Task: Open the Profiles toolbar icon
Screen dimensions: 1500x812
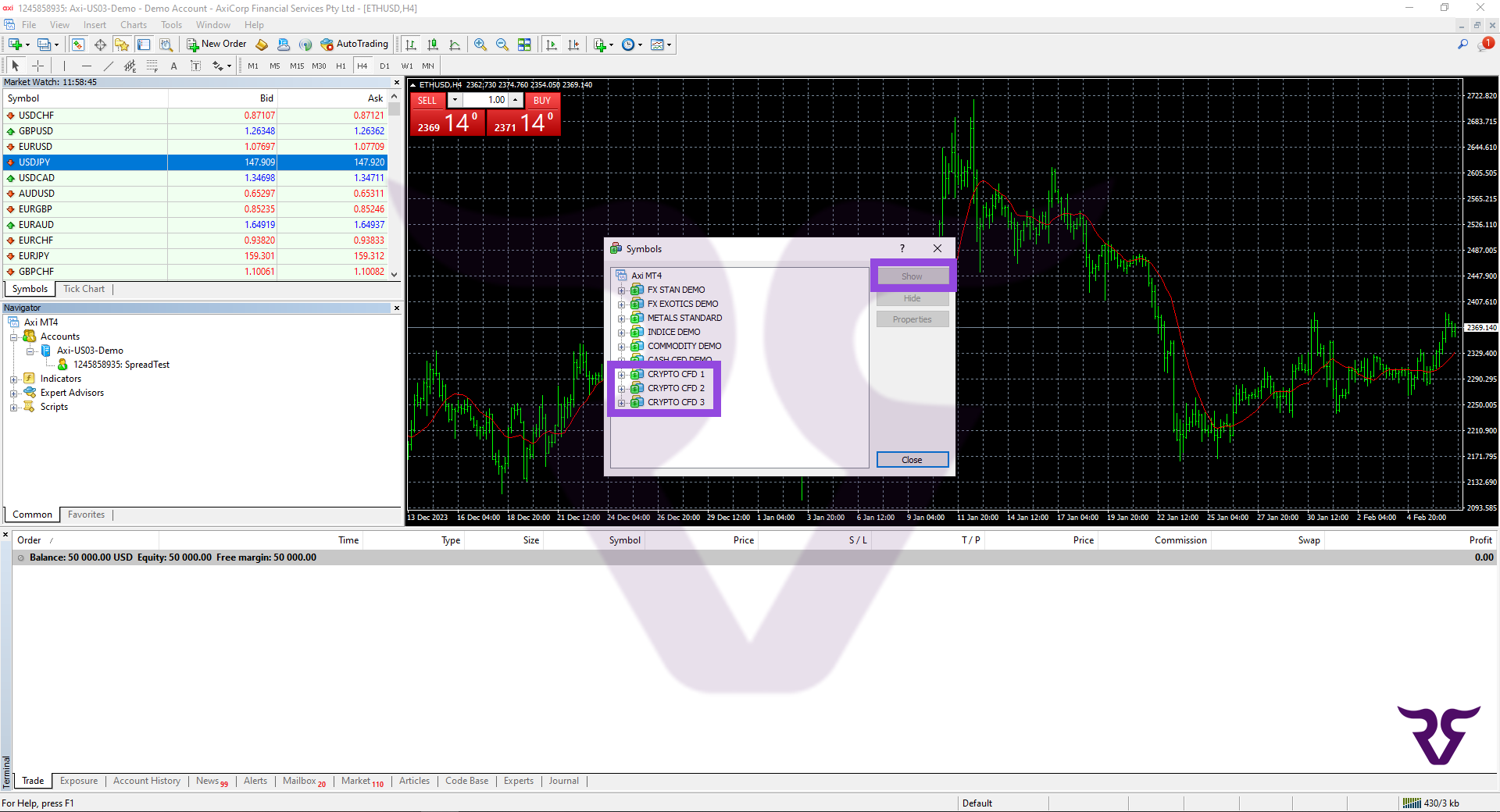Action: tap(45, 45)
